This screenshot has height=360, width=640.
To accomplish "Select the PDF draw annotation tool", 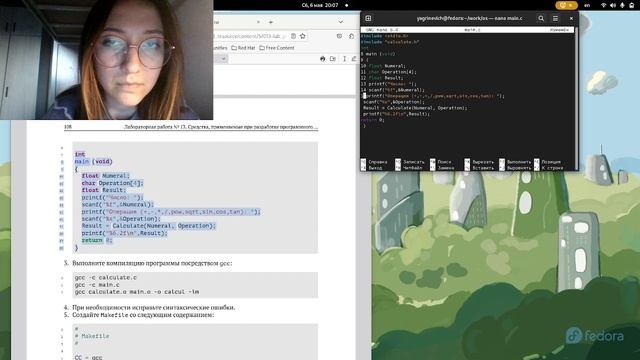I will pos(354,59).
